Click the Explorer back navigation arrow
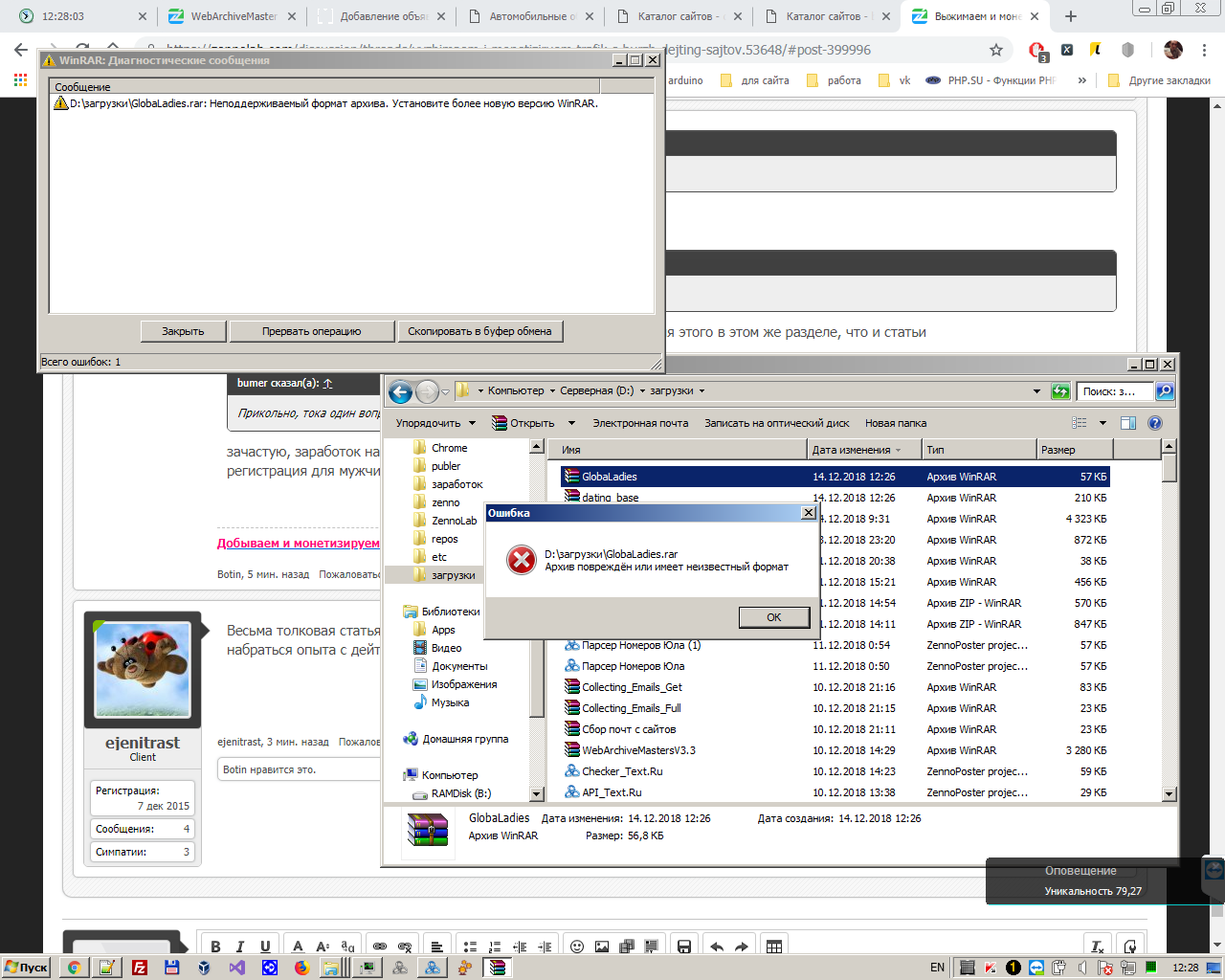The width and height of the screenshot is (1225, 980). coord(400,391)
